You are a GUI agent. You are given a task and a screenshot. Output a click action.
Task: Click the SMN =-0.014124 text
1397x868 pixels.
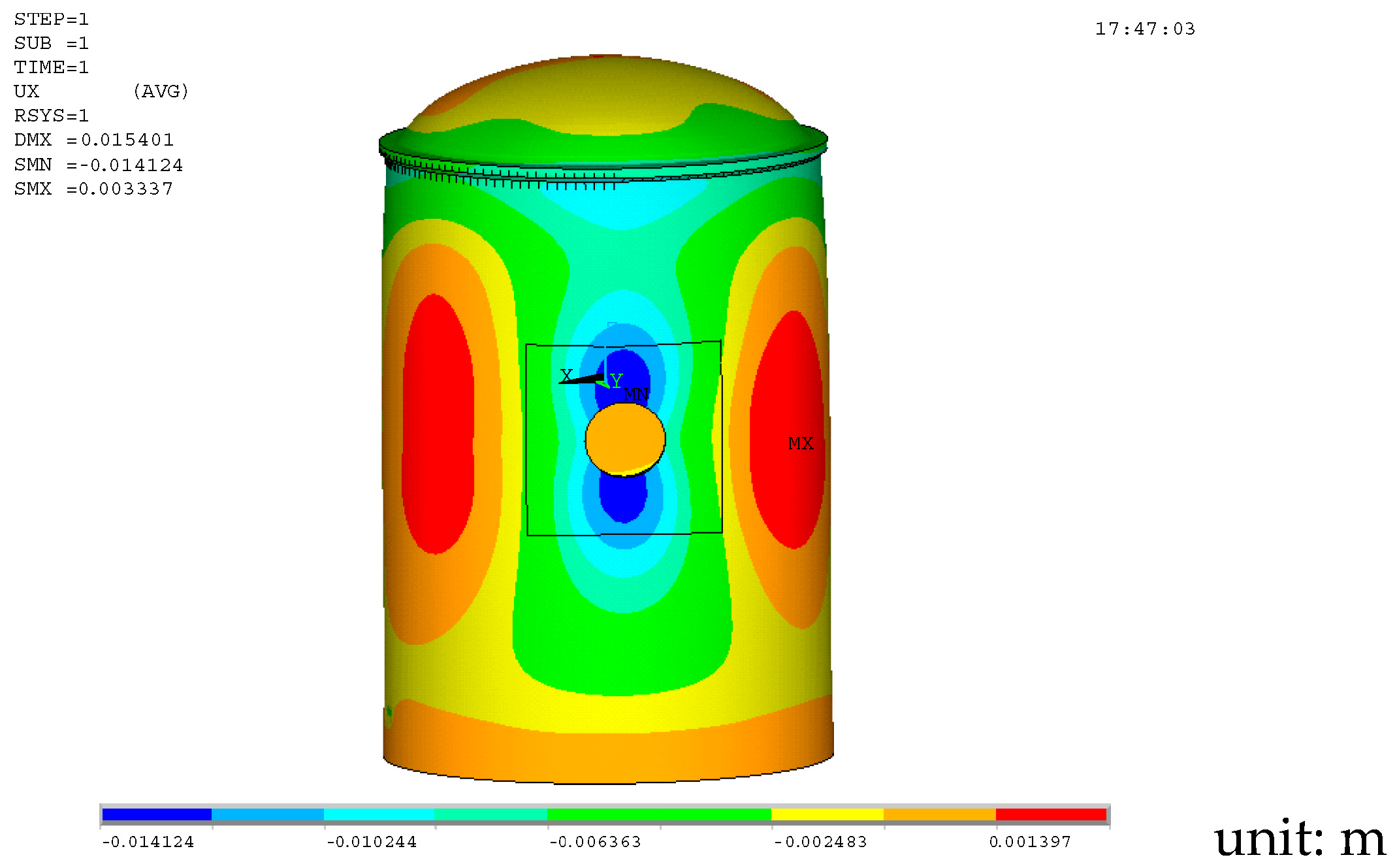99,165
